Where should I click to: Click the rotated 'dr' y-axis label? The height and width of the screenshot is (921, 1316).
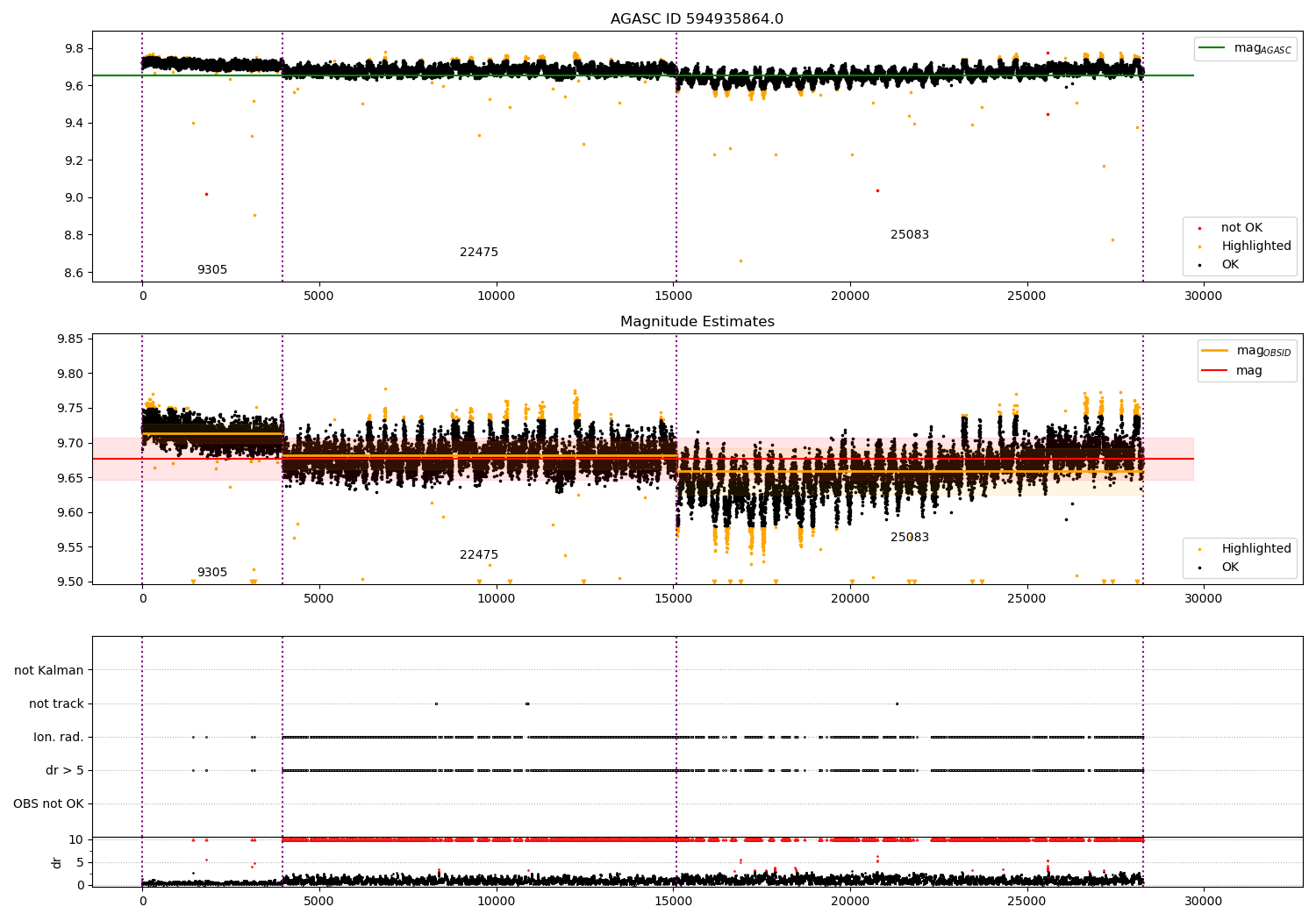coord(57,862)
